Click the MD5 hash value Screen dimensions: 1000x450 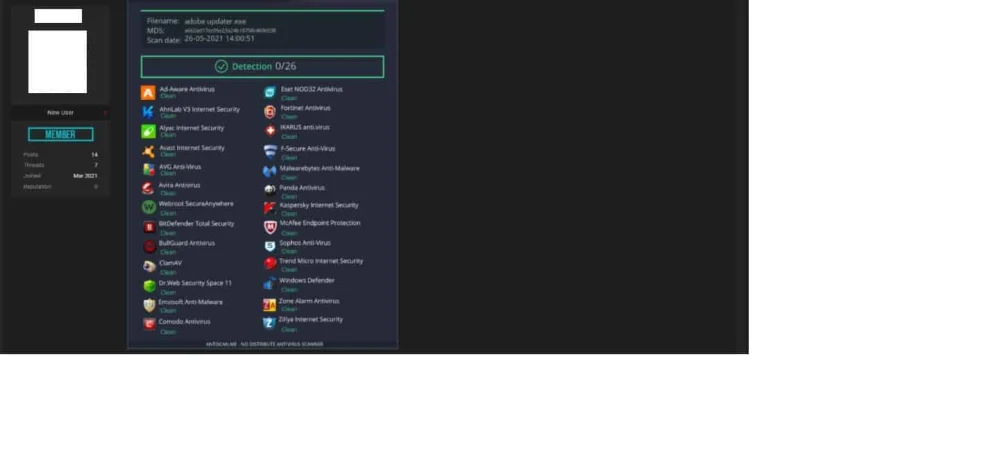[230, 31]
